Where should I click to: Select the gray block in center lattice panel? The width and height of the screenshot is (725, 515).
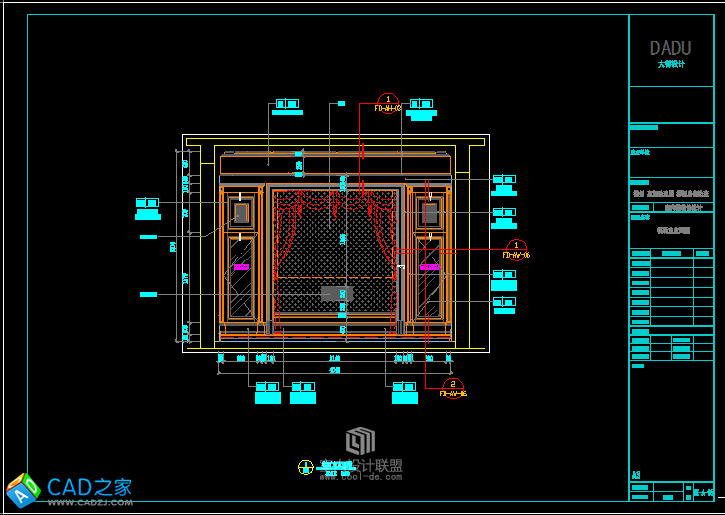click(x=336, y=293)
